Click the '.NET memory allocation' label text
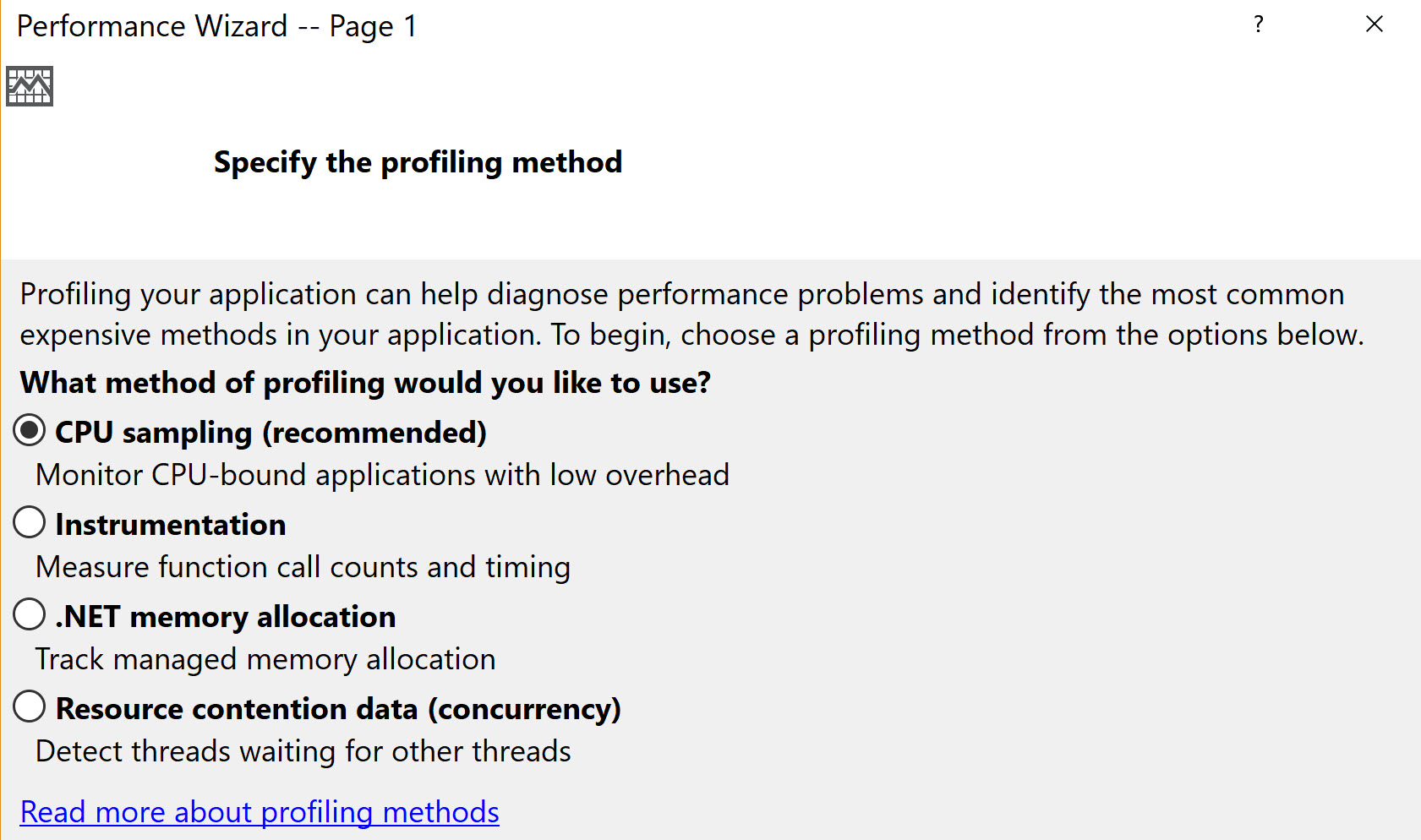 pyautogui.click(x=226, y=617)
